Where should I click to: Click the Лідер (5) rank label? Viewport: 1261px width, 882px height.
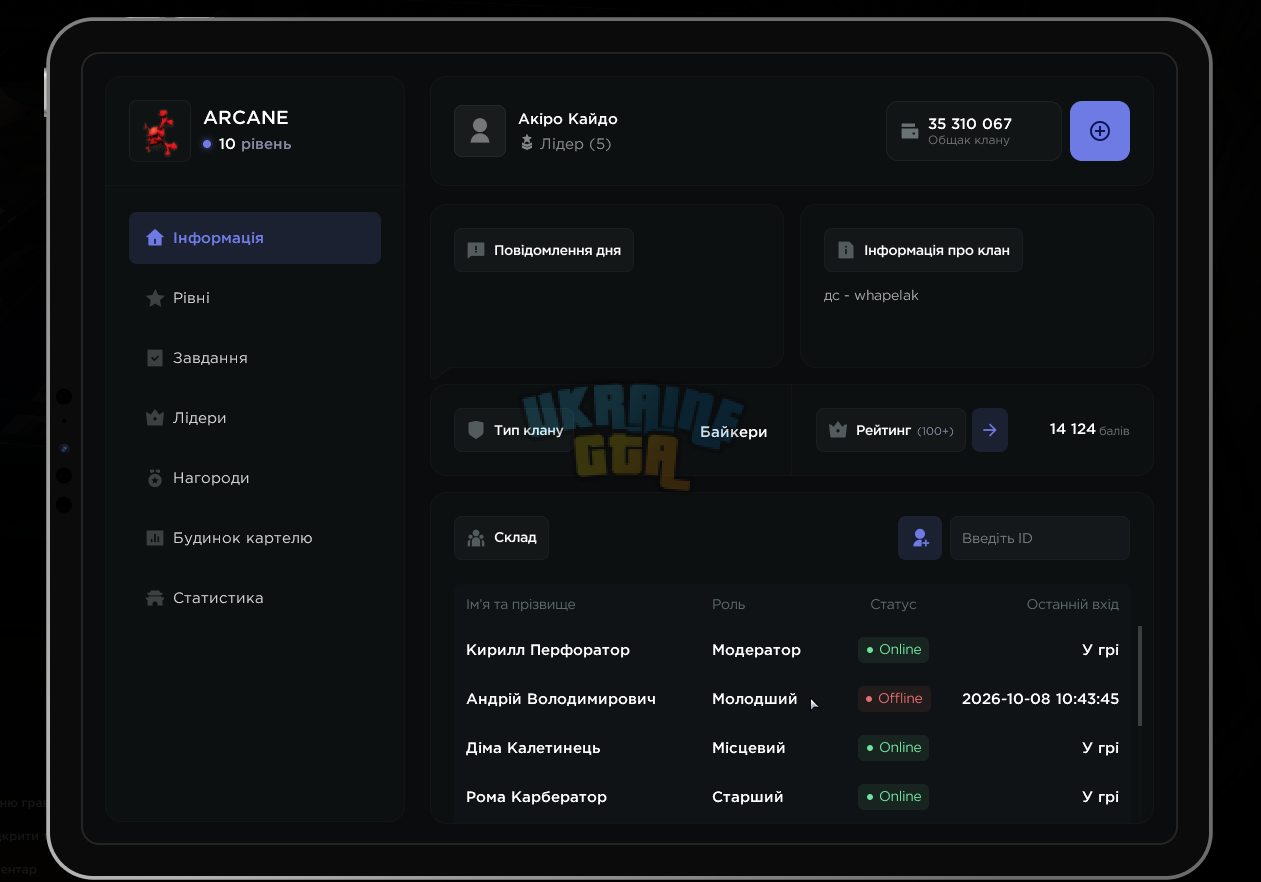(575, 144)
